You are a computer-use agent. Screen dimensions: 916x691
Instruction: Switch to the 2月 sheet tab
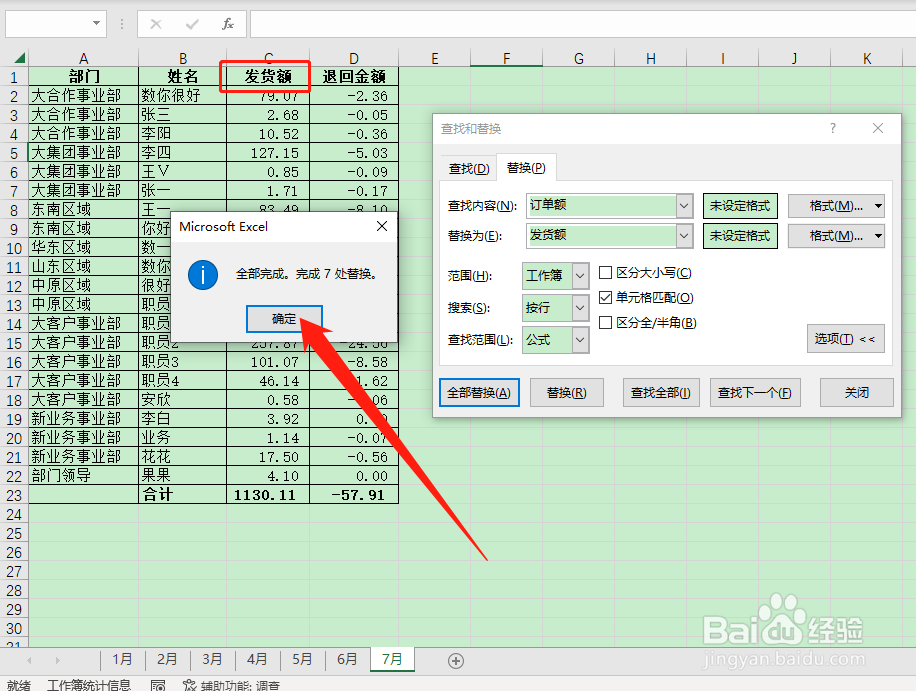click(x=167, y=659)
